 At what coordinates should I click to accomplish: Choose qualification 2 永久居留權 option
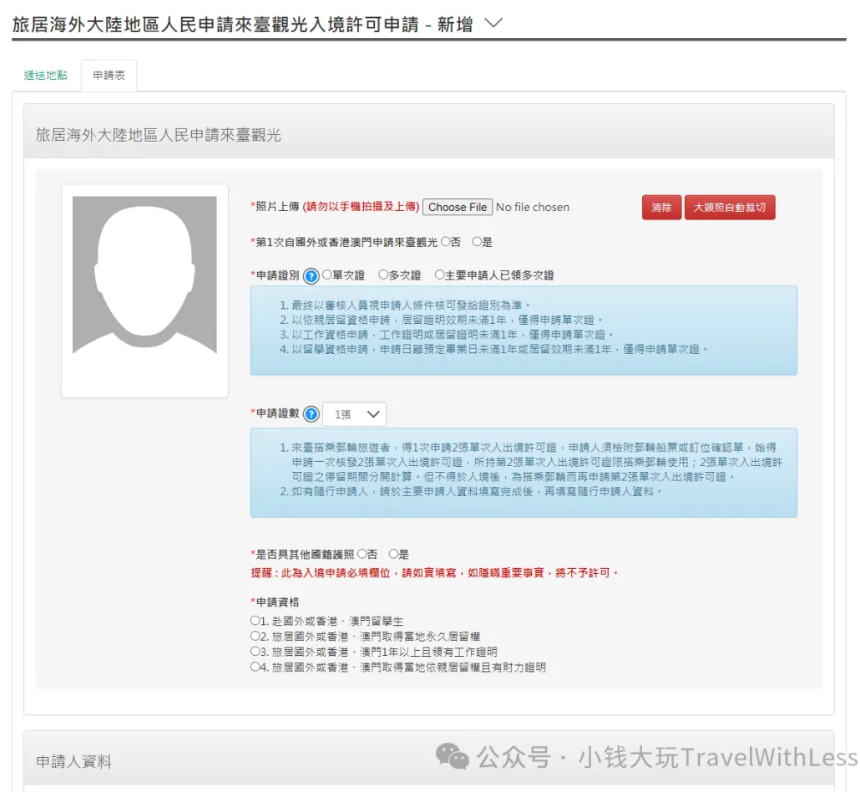[x=255, y=636]
